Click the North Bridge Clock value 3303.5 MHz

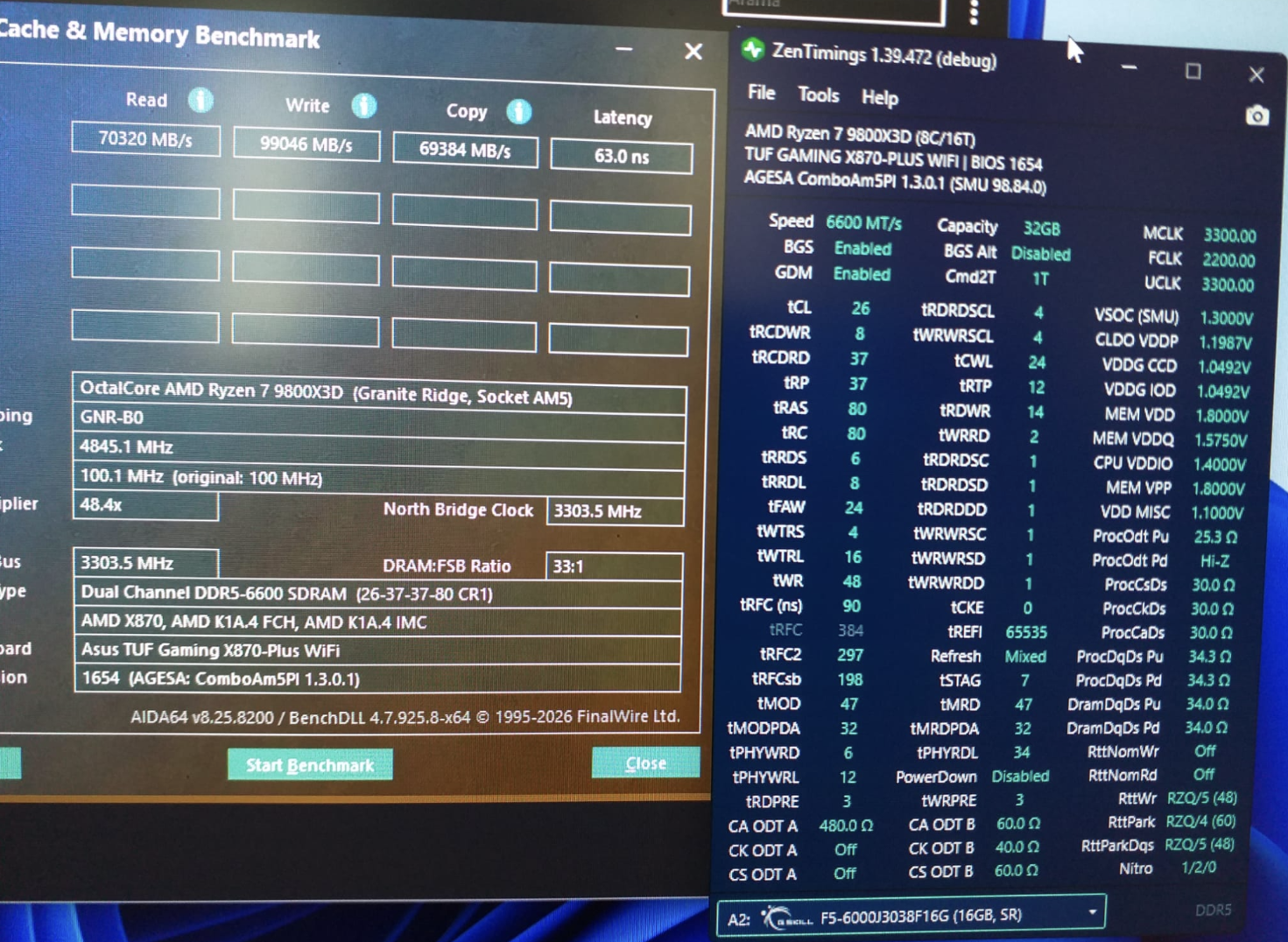pos(615,511)
